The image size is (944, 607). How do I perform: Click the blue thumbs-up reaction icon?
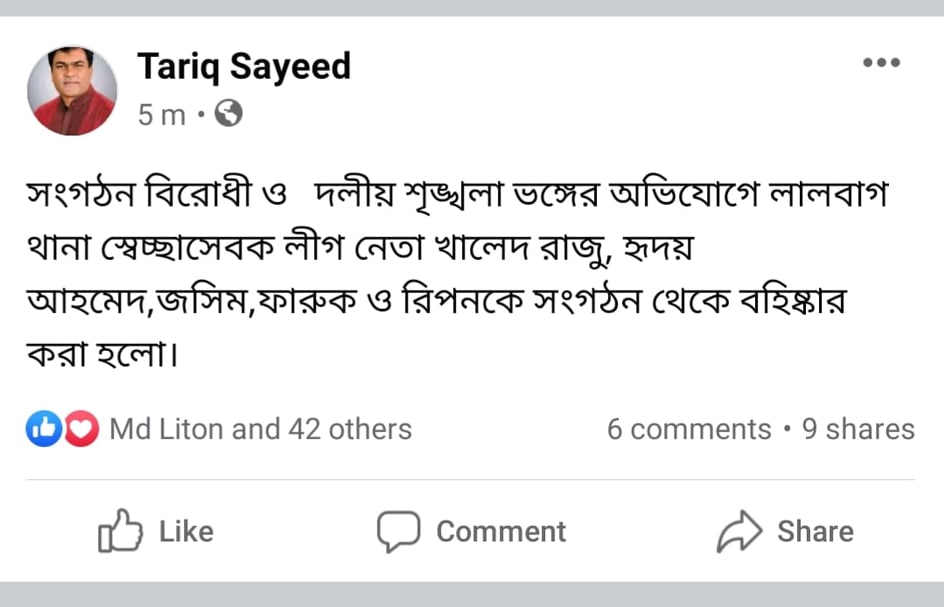pyautogui.click(x=43, y=430)
